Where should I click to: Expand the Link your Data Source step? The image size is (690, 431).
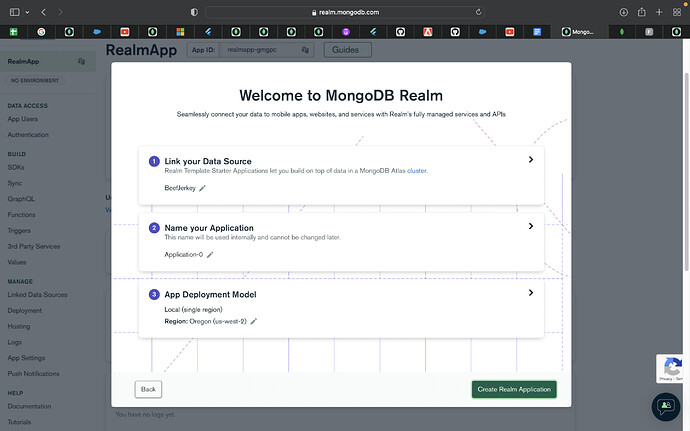[530, 159]
